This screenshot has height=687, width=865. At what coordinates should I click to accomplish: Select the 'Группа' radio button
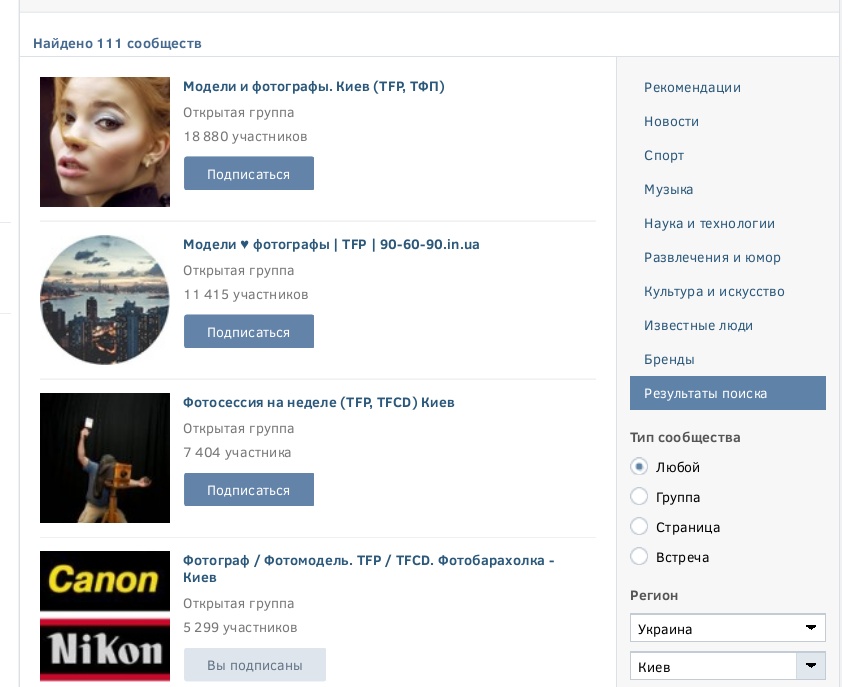click(639, 497)
